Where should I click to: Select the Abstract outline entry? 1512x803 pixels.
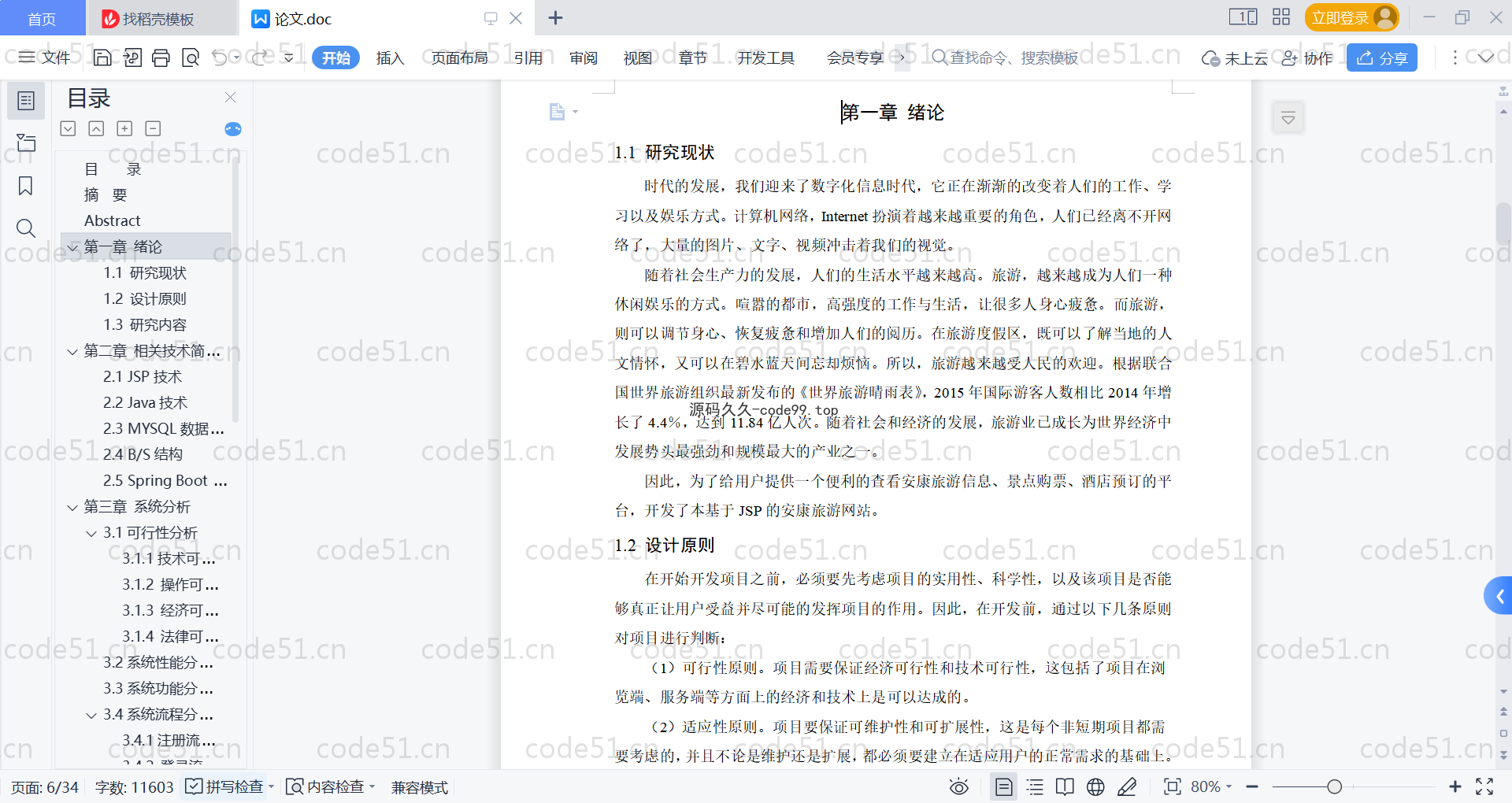coord(113,221)
